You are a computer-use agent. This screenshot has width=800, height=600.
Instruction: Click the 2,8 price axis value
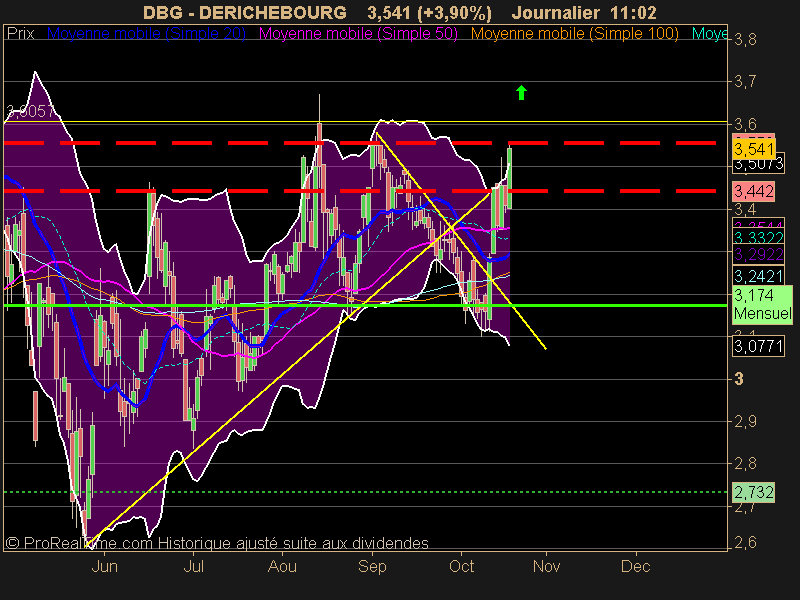point(745,464)
